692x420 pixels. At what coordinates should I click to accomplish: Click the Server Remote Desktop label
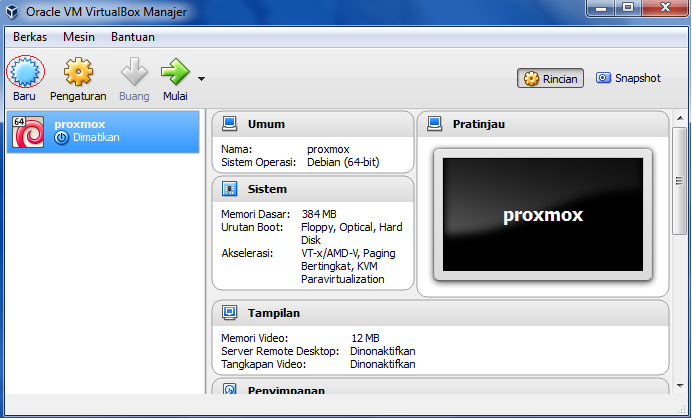tap(280, 351)
